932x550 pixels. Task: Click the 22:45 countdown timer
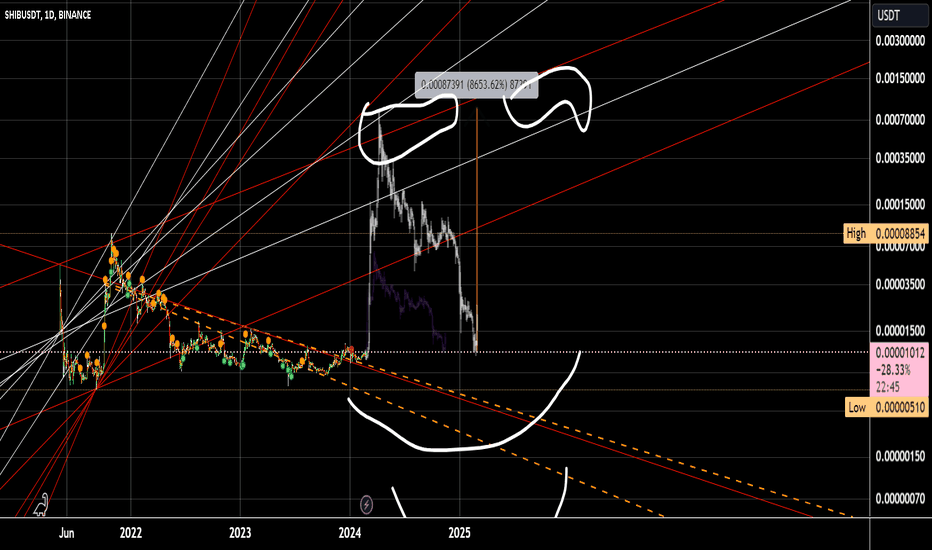click(887, 387)
